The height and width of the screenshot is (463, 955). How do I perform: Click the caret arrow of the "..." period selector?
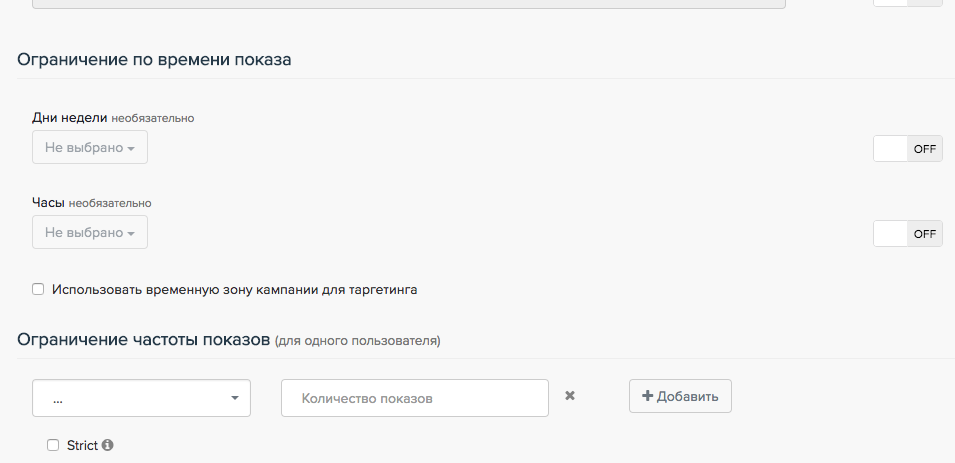point(235,398)
